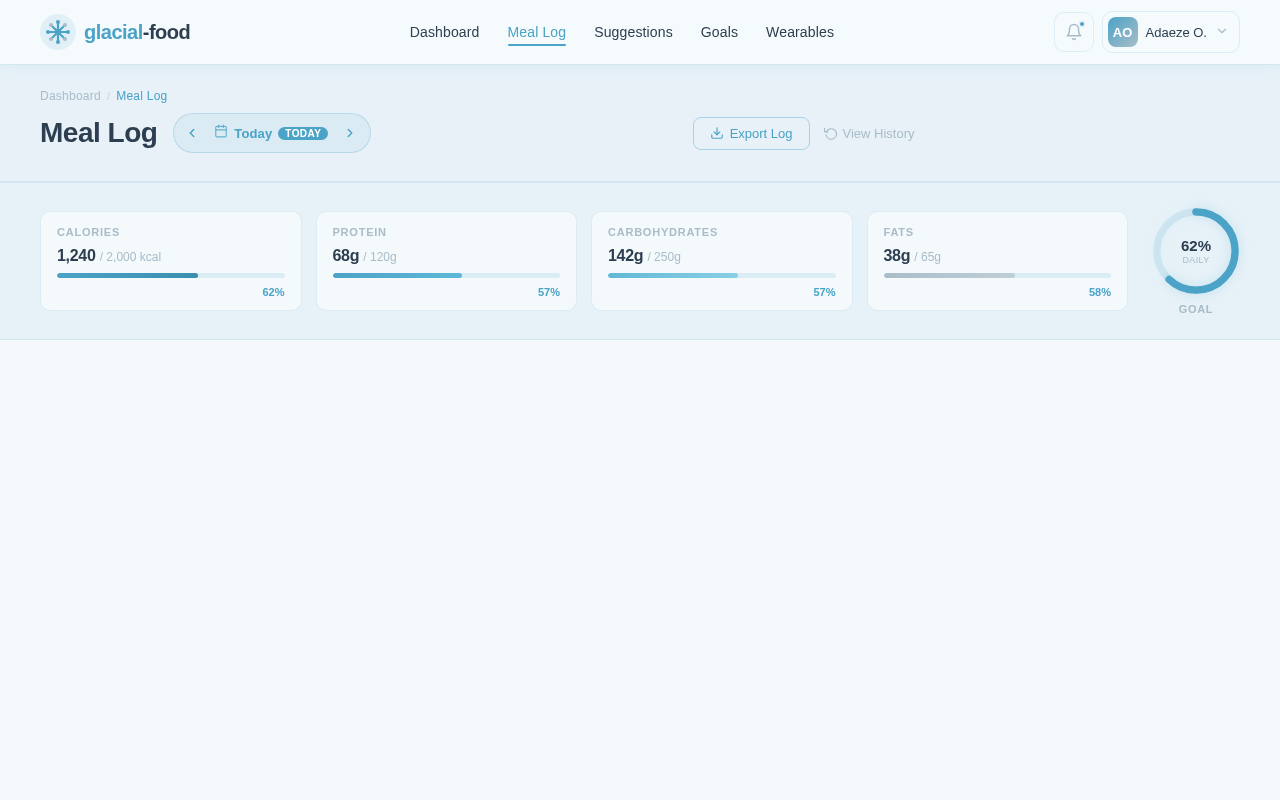The width and height of the screenshot is (1280, 800).
Task: Click the 62% daily goal ring
Action: pos(1195,251)
